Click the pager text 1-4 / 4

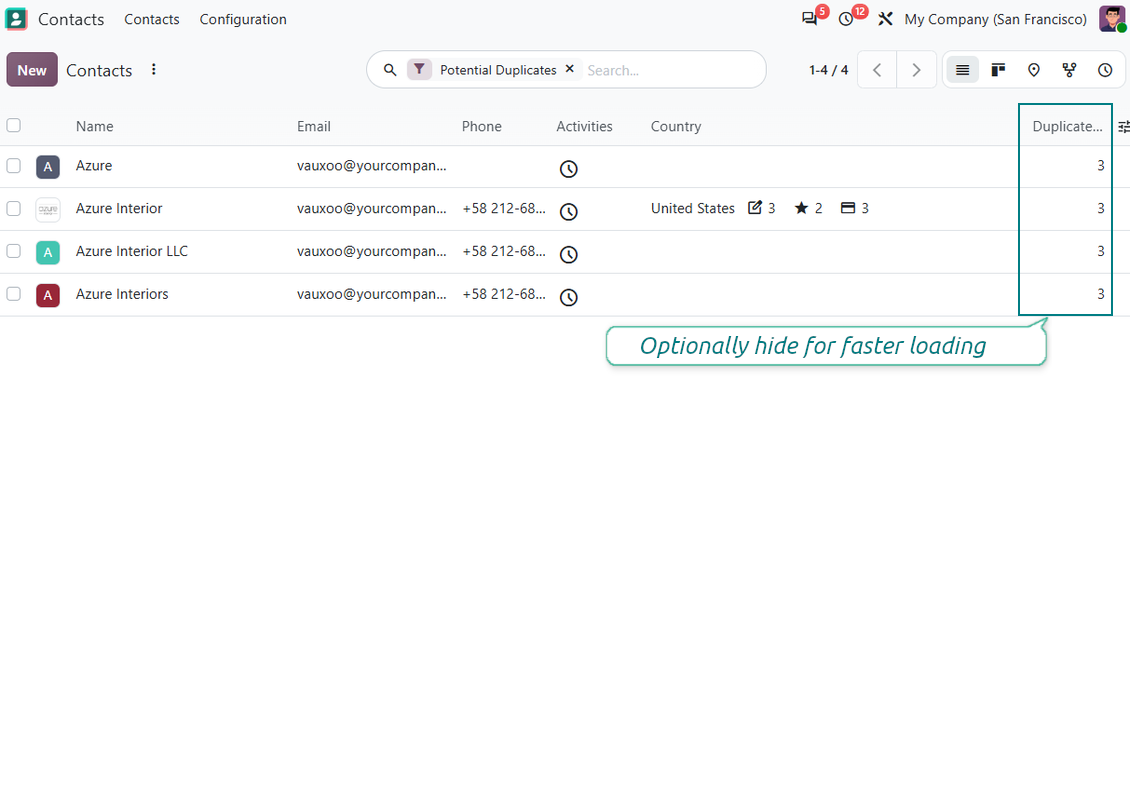pyautogui.click(x=828, y=70)
